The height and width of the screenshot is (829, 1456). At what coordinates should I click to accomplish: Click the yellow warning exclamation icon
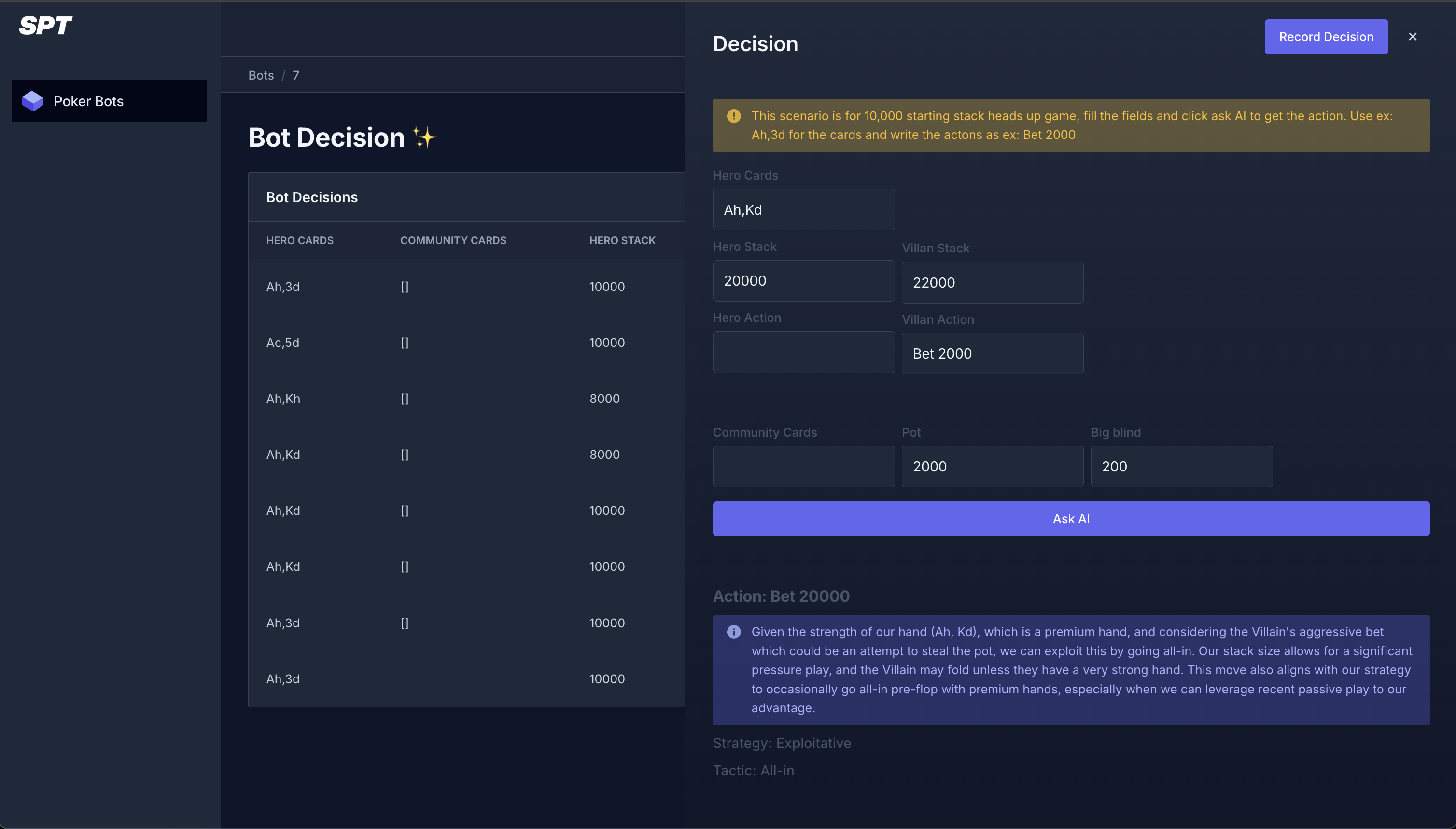click(734, 116)
